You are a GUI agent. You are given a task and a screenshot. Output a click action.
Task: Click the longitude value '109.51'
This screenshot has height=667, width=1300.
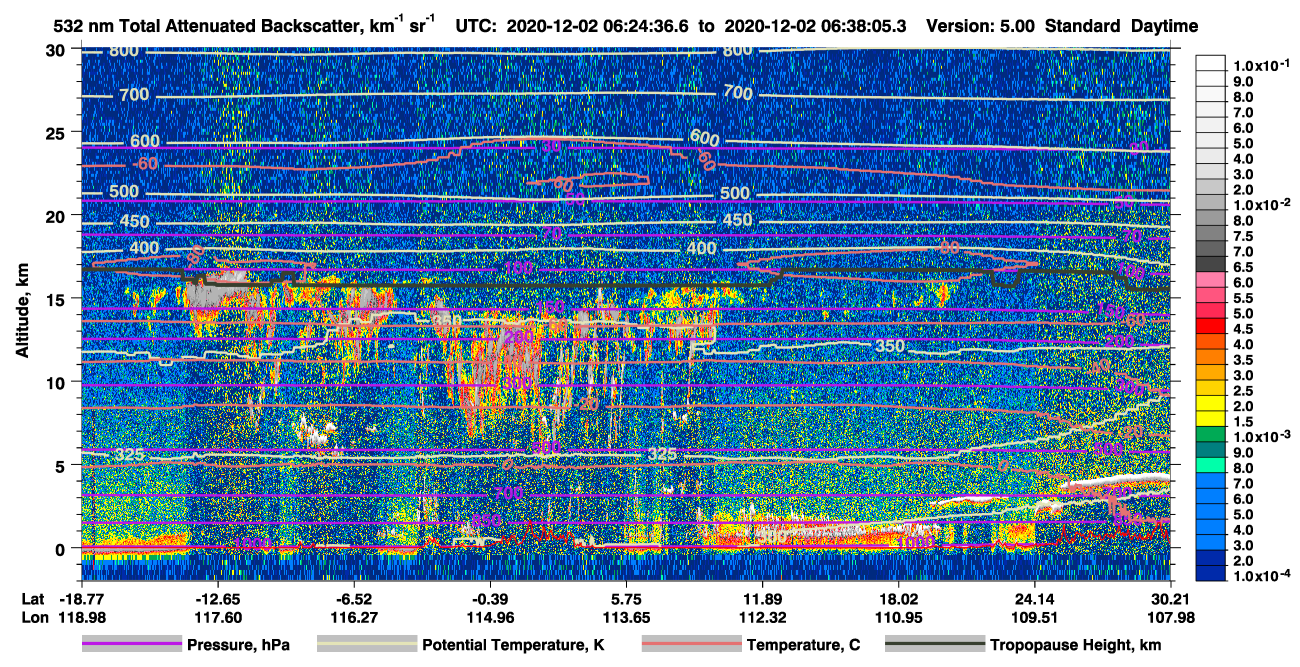tap(1035, 617)
